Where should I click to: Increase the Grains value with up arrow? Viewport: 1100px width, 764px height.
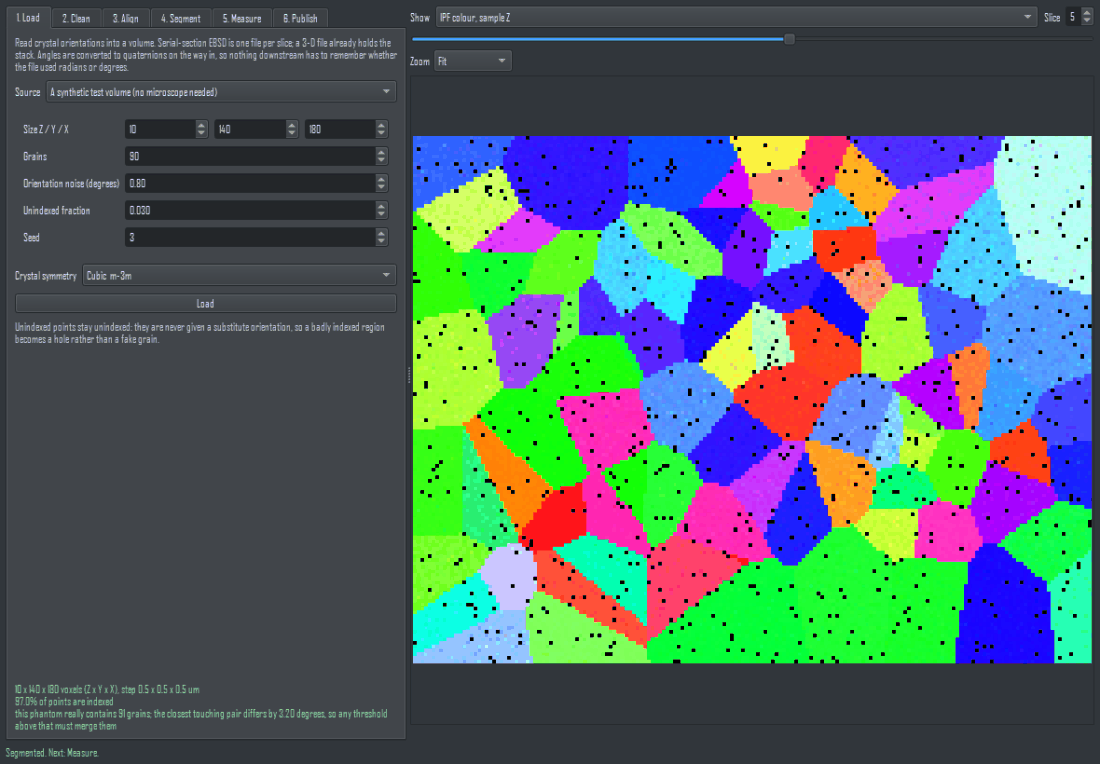pyautogui.click(x=382, y=152)
